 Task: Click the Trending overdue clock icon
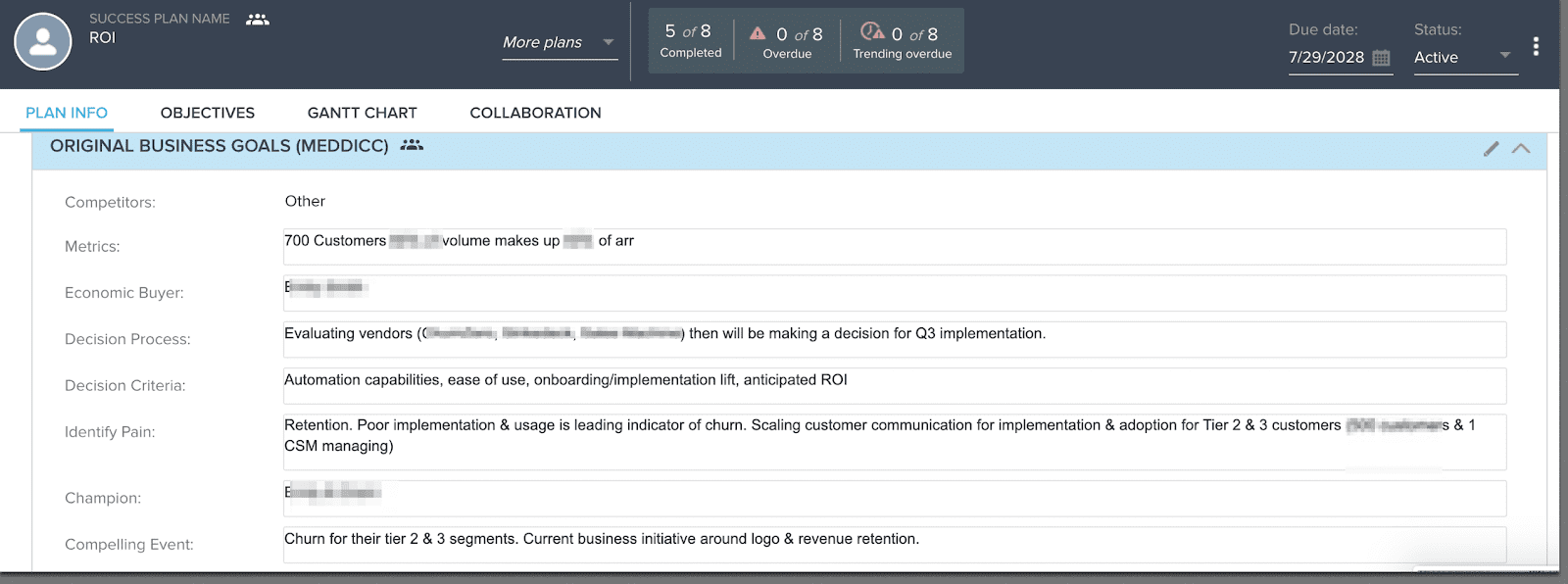pyautogui.click(x=871, y=32)
